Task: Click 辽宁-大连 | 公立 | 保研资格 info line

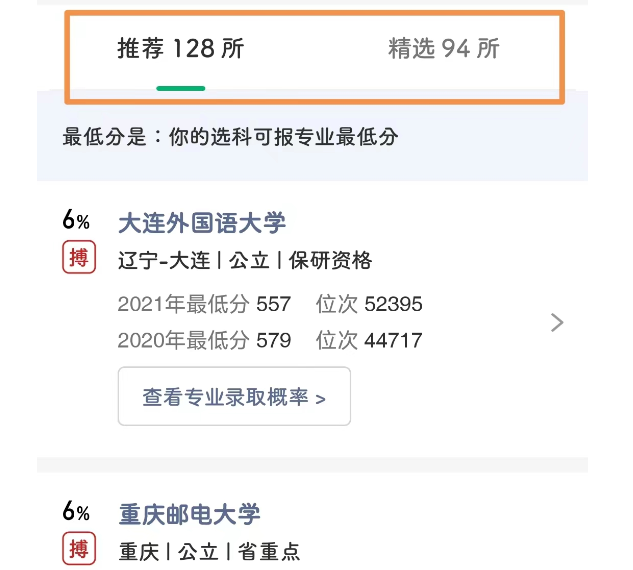Action: coord(245,260)
